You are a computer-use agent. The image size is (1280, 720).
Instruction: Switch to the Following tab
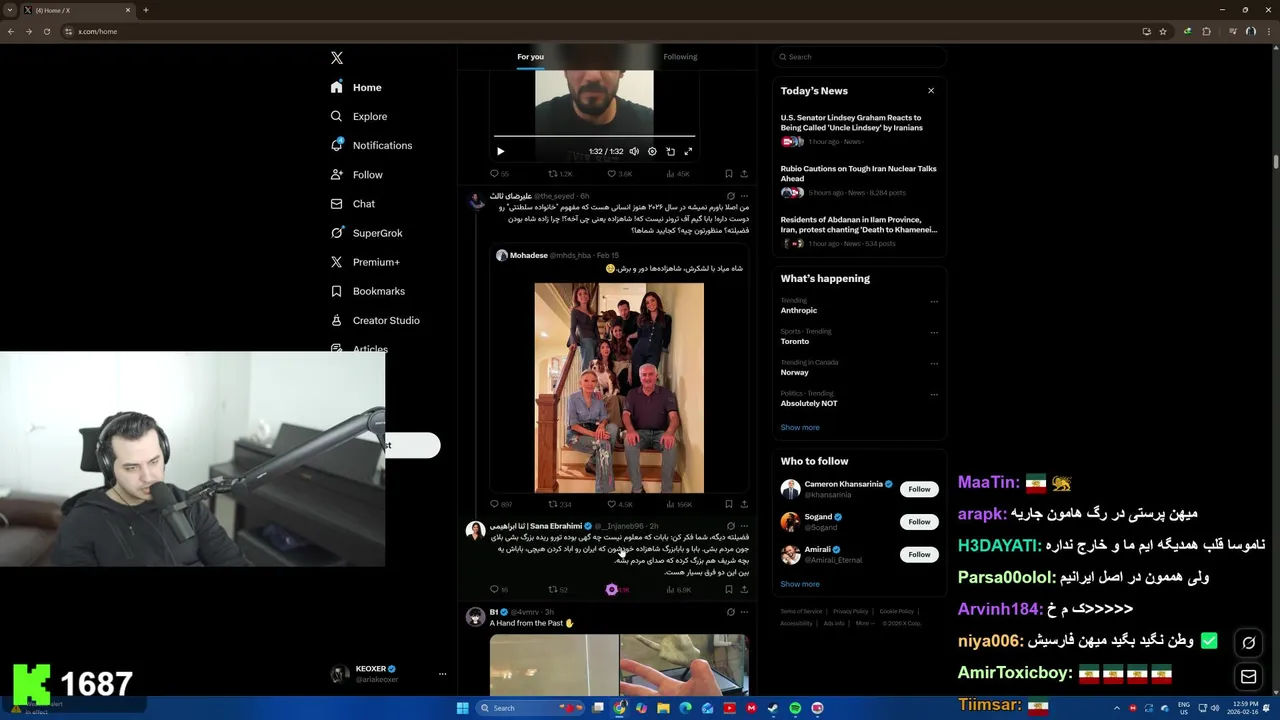pyautogui.click(x=680, y=57)
